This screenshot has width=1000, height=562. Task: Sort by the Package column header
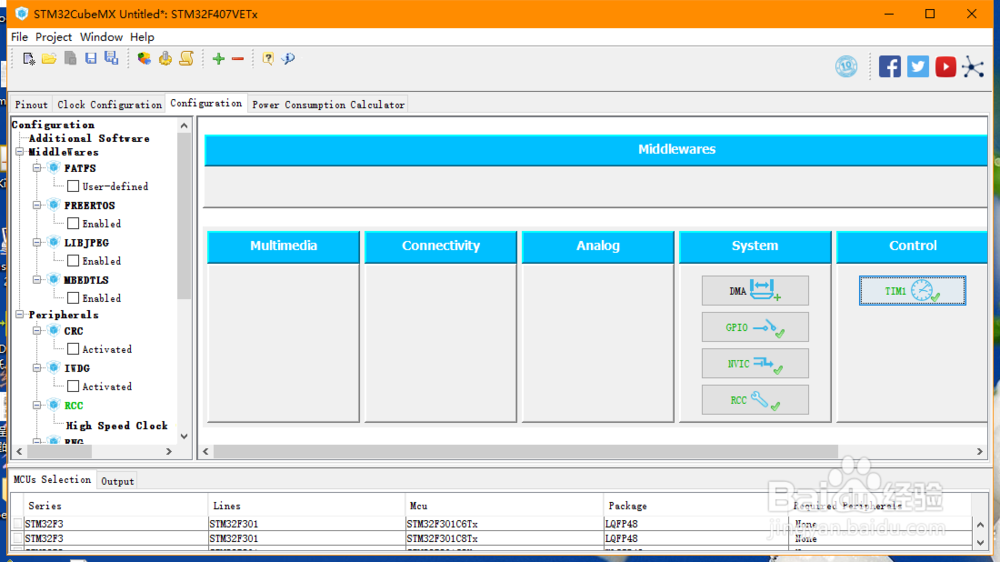tap(696, 506)
